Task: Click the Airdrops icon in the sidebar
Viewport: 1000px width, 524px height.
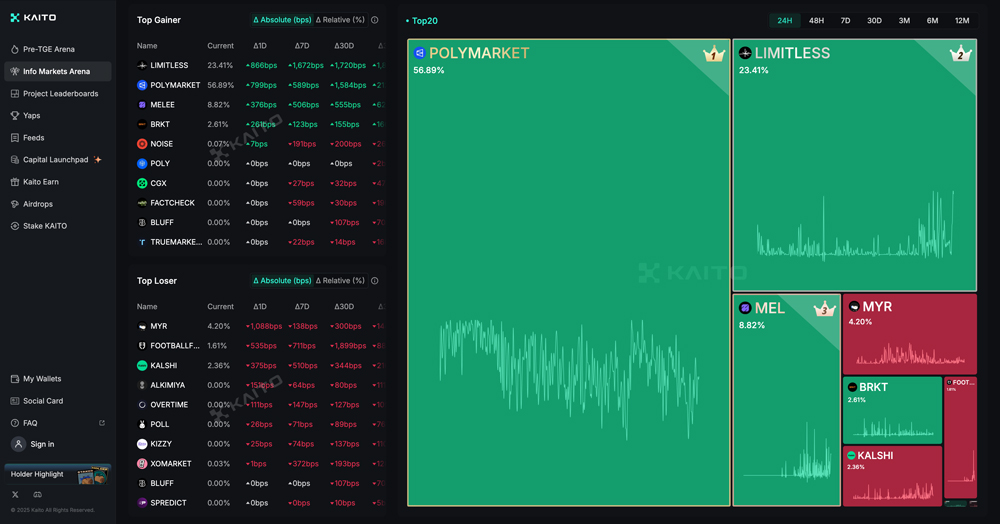Action: coord(14,204)
